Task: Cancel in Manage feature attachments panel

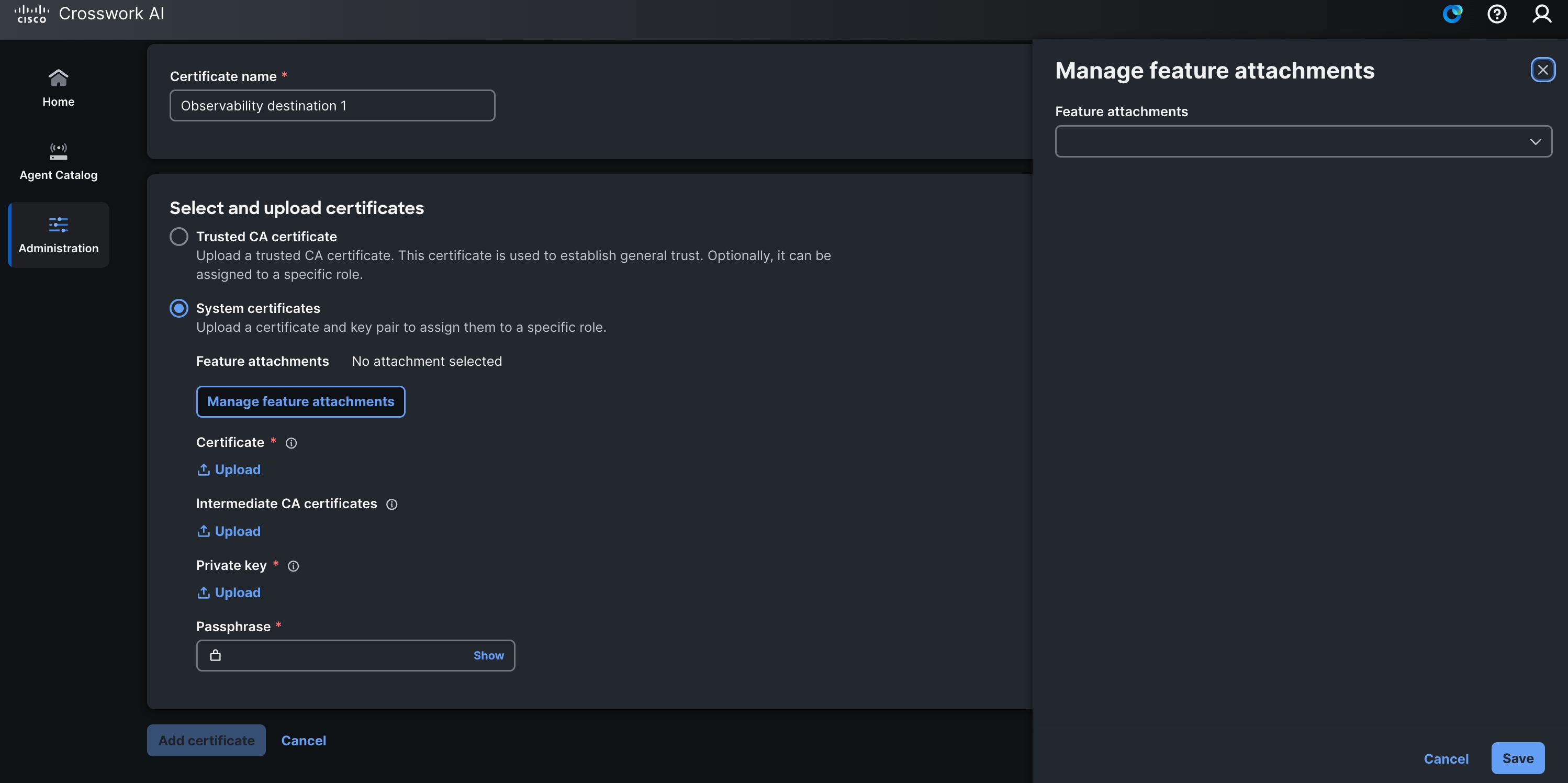Action: [1446, 758]
